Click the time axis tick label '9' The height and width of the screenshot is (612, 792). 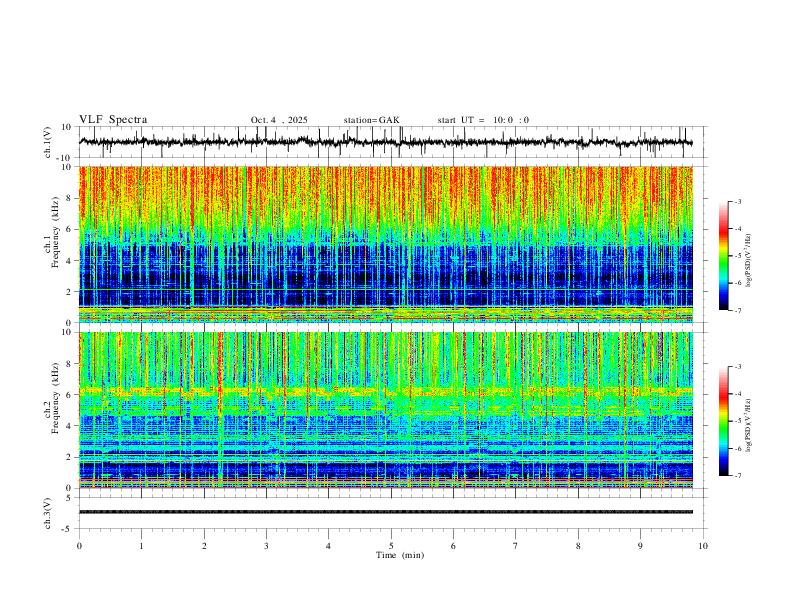pos(640,546)
